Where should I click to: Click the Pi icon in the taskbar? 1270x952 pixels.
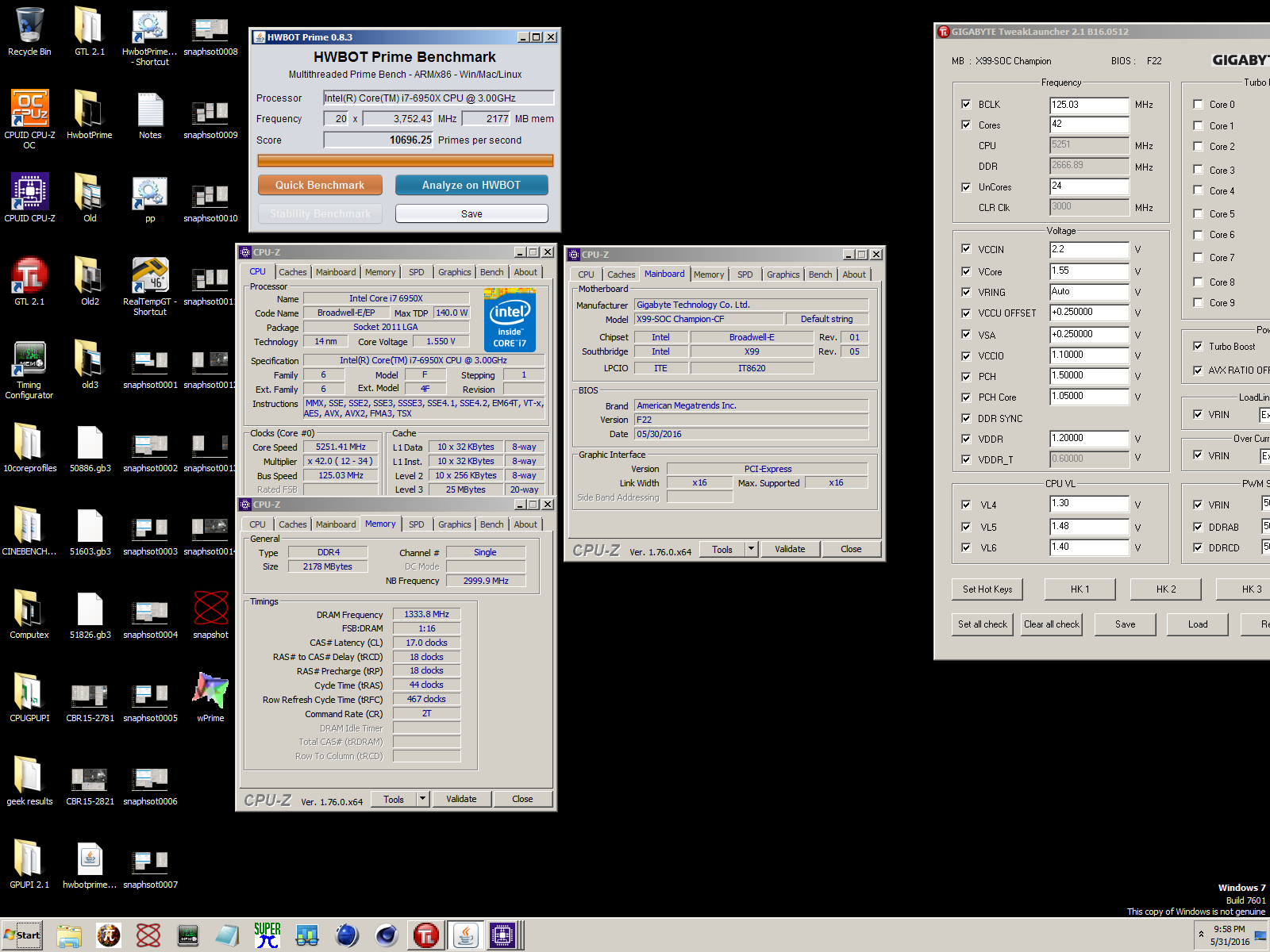point(109,935)
